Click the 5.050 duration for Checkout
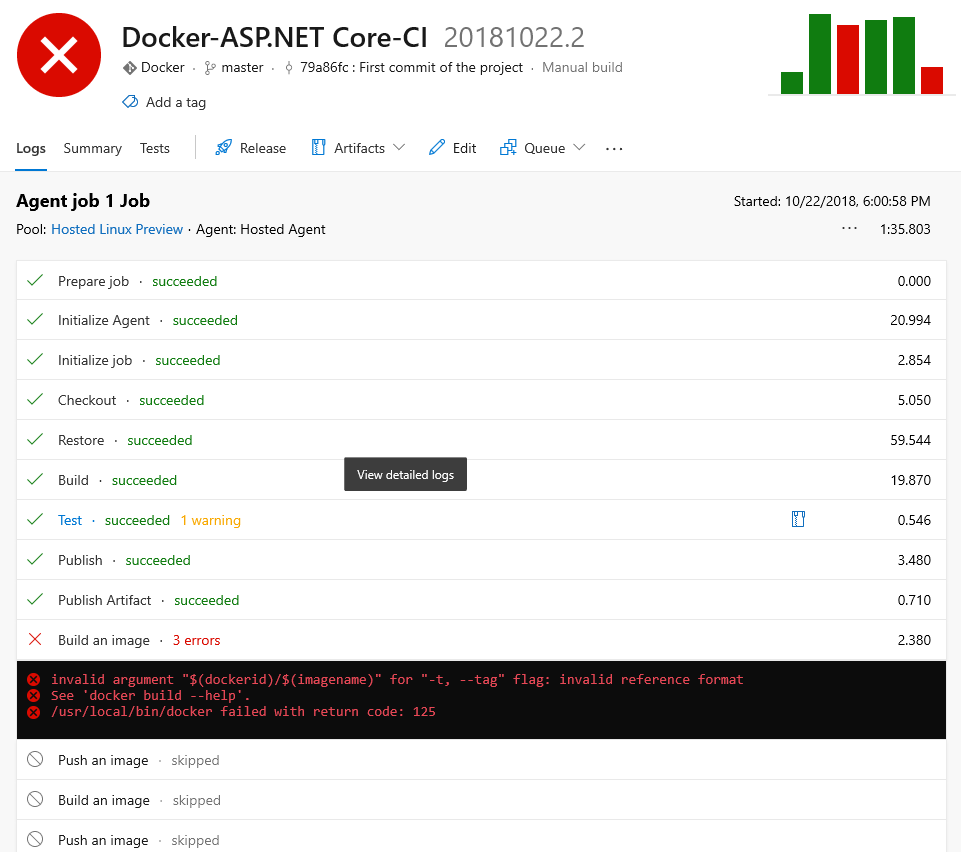Viewport: 961px width, 852px height. click(x=914, y=400)
